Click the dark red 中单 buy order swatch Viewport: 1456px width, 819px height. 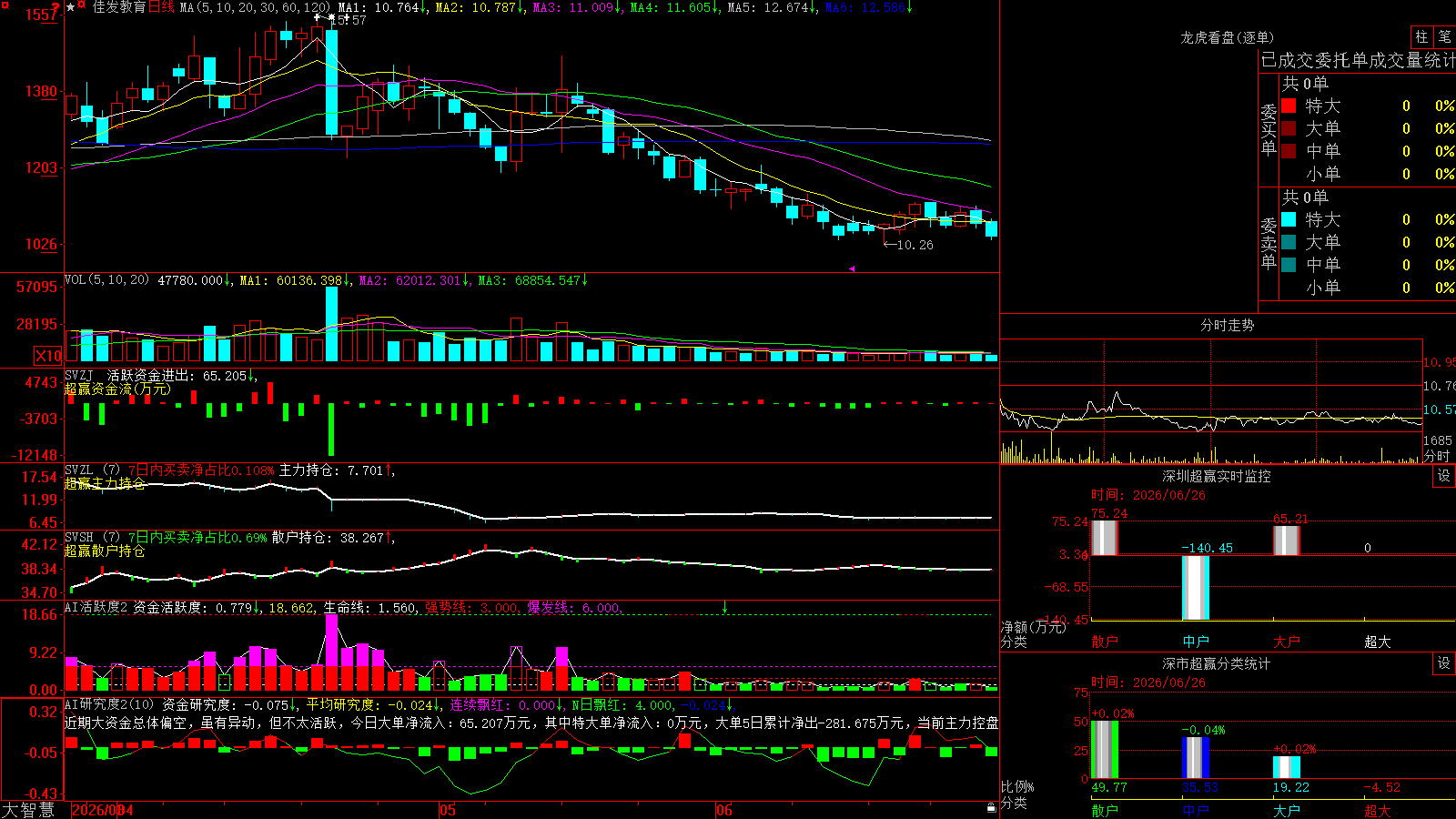[x=1289, y=150]
